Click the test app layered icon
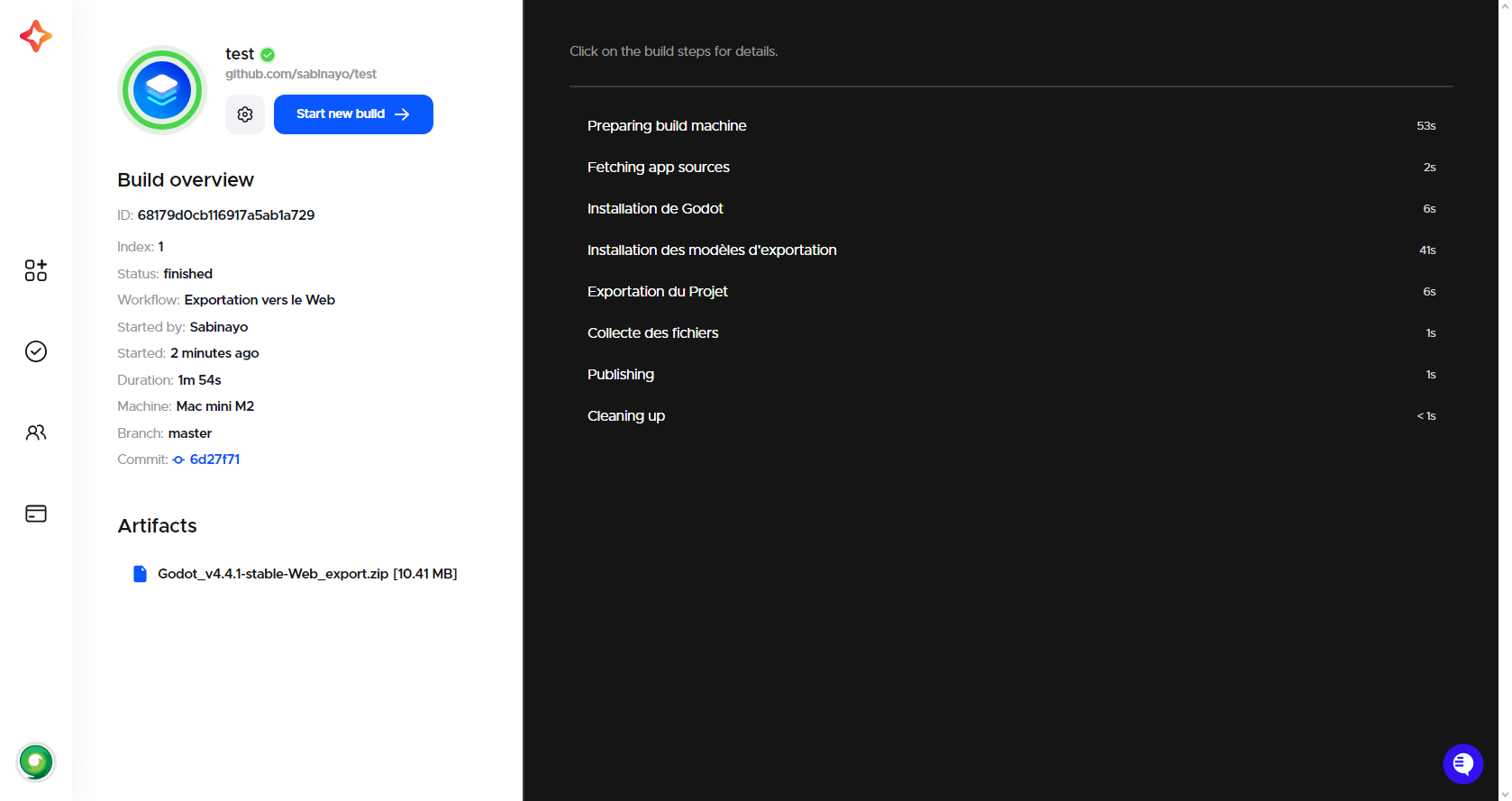The width and height of the screenshot is (1512, 801). click(x=162, y=90)
